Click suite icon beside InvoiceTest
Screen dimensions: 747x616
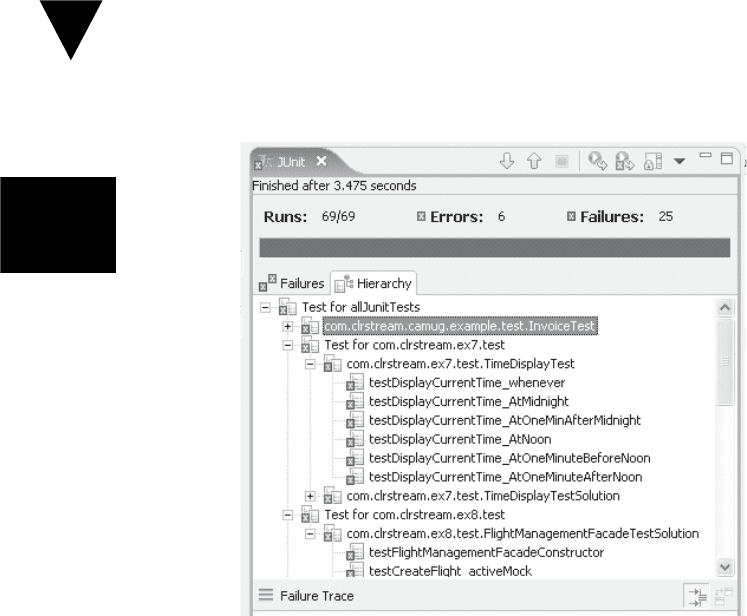(310, 326)
